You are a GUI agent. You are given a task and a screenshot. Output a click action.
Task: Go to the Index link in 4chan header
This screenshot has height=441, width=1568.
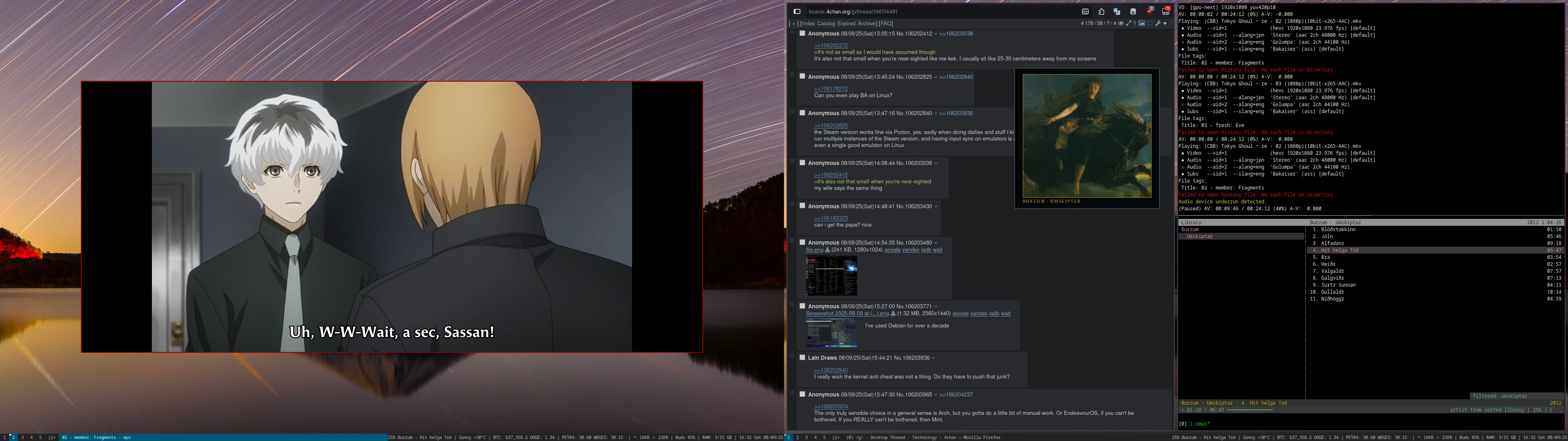coord(808,24)
